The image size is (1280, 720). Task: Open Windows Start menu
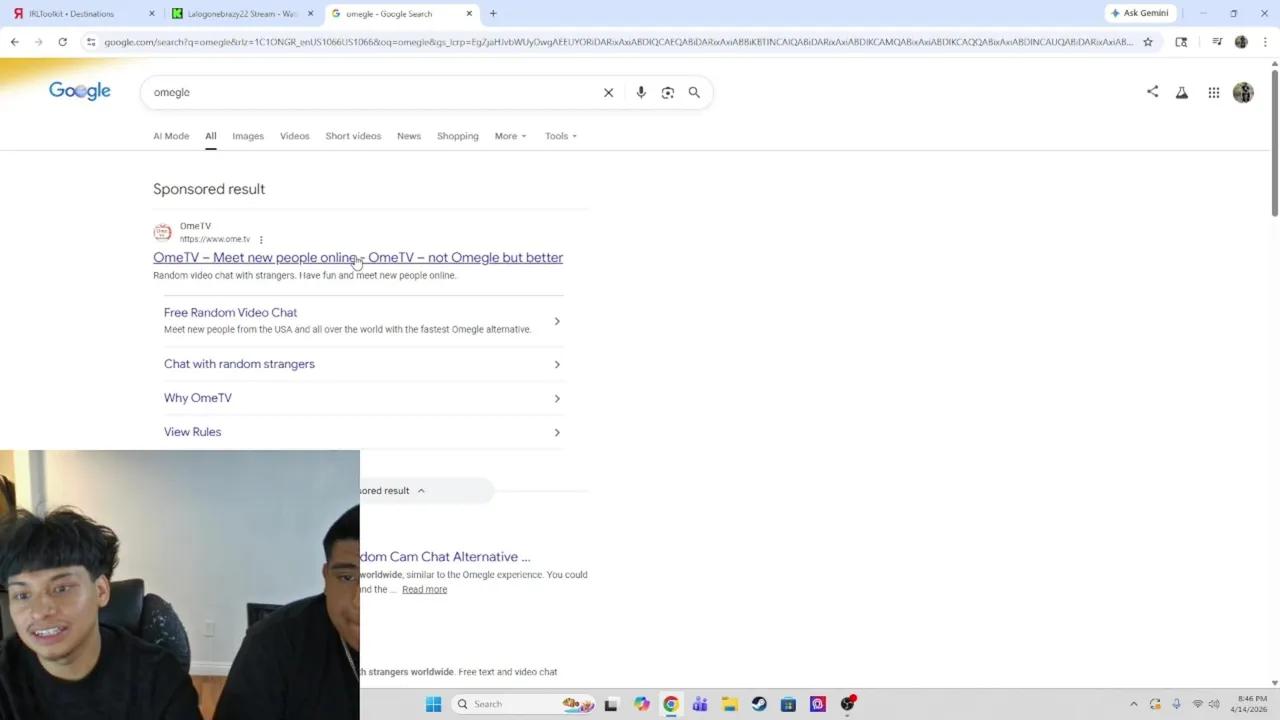(433, 704)
